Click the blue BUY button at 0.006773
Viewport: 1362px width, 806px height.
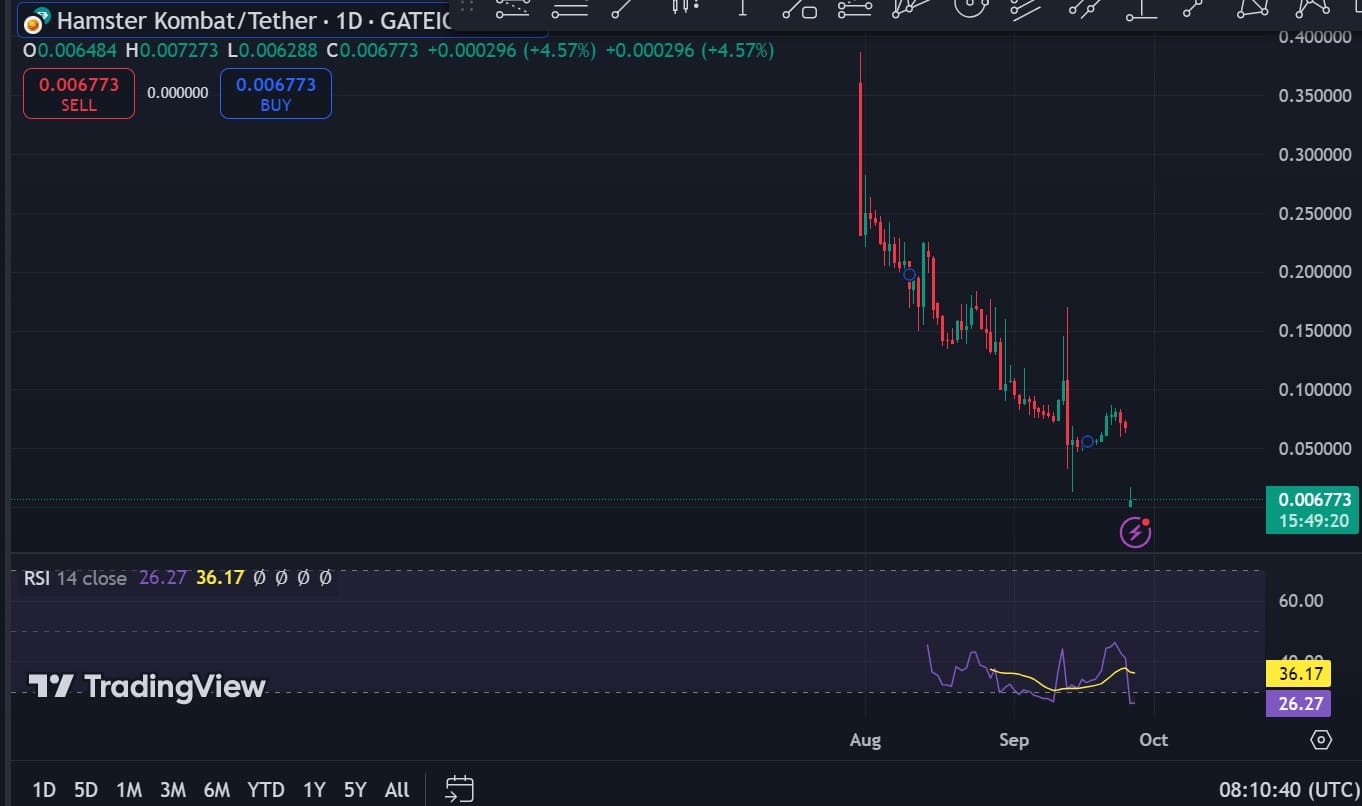(276, 94)
